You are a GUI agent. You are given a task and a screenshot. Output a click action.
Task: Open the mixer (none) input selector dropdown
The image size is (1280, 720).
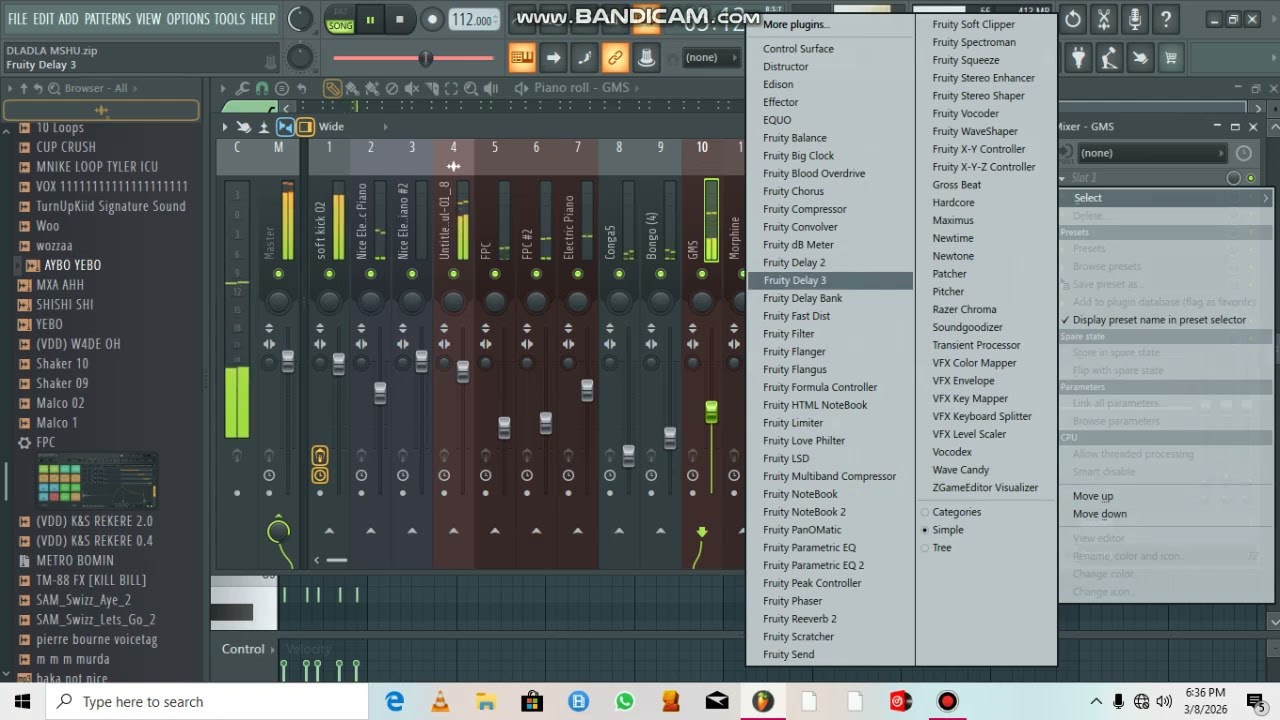1152,153
